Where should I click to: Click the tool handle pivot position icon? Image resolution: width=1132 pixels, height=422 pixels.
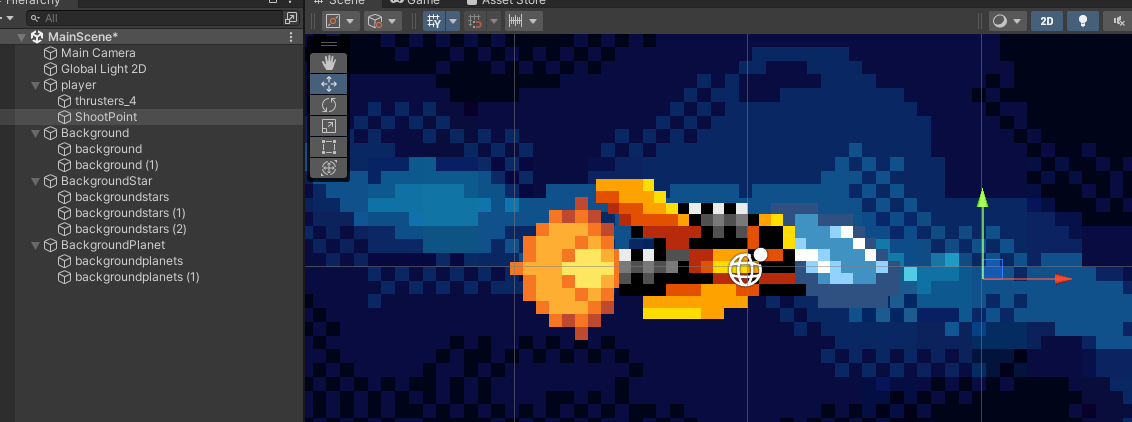click(x=333, y=21)
